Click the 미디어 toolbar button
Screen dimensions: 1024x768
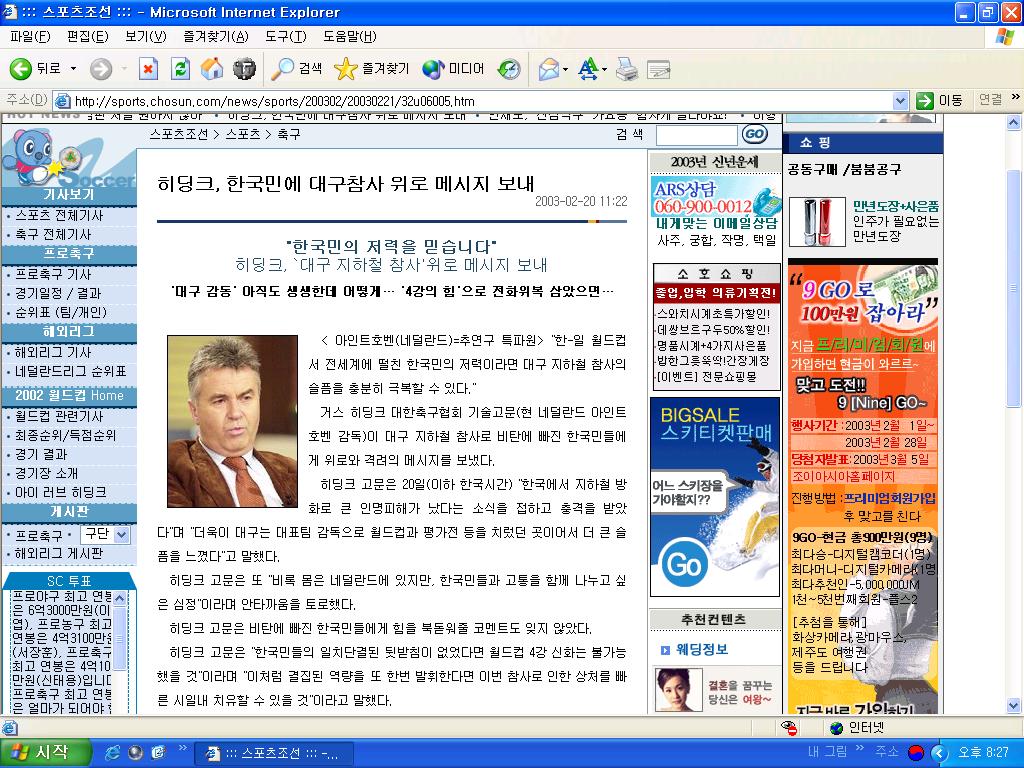(453, 69)
